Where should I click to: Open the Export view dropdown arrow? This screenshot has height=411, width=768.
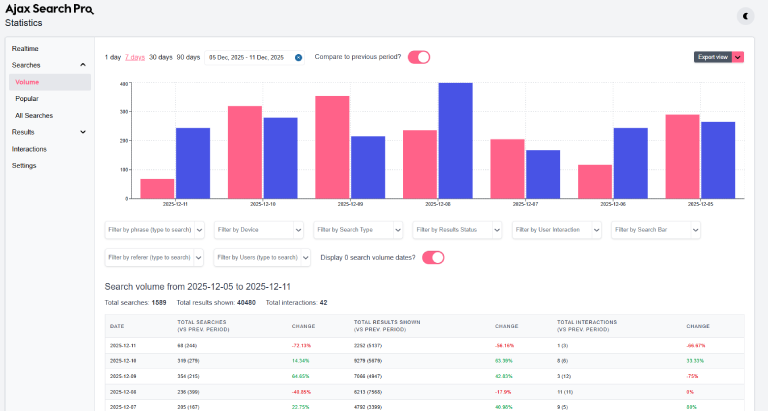pyautogui.click(x=738, y=57)
